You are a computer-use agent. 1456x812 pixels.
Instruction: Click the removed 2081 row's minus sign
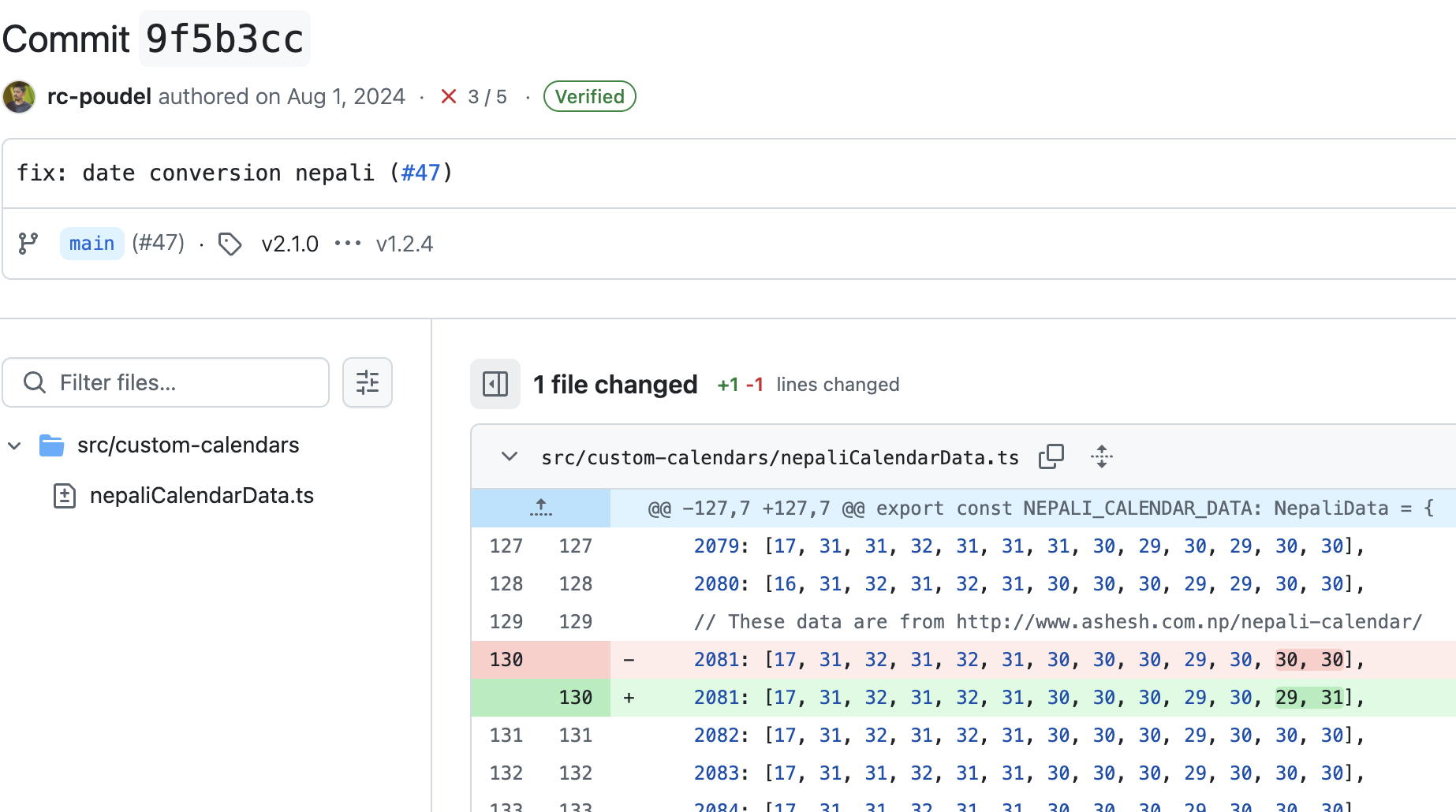(629, 660)
